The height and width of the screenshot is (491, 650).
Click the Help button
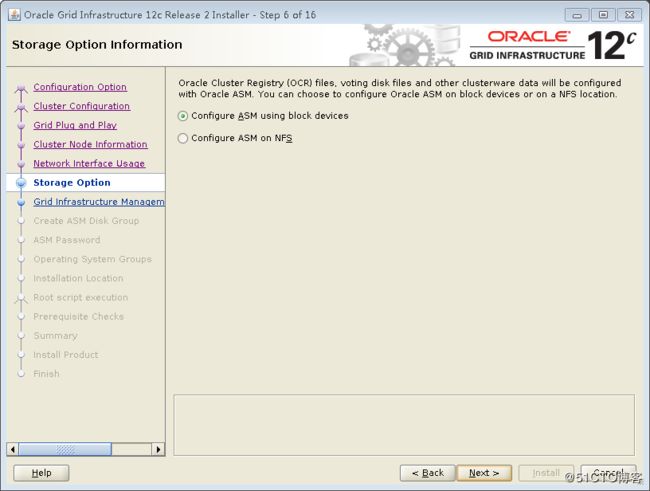pyautogui.click(x=41, y=473)
